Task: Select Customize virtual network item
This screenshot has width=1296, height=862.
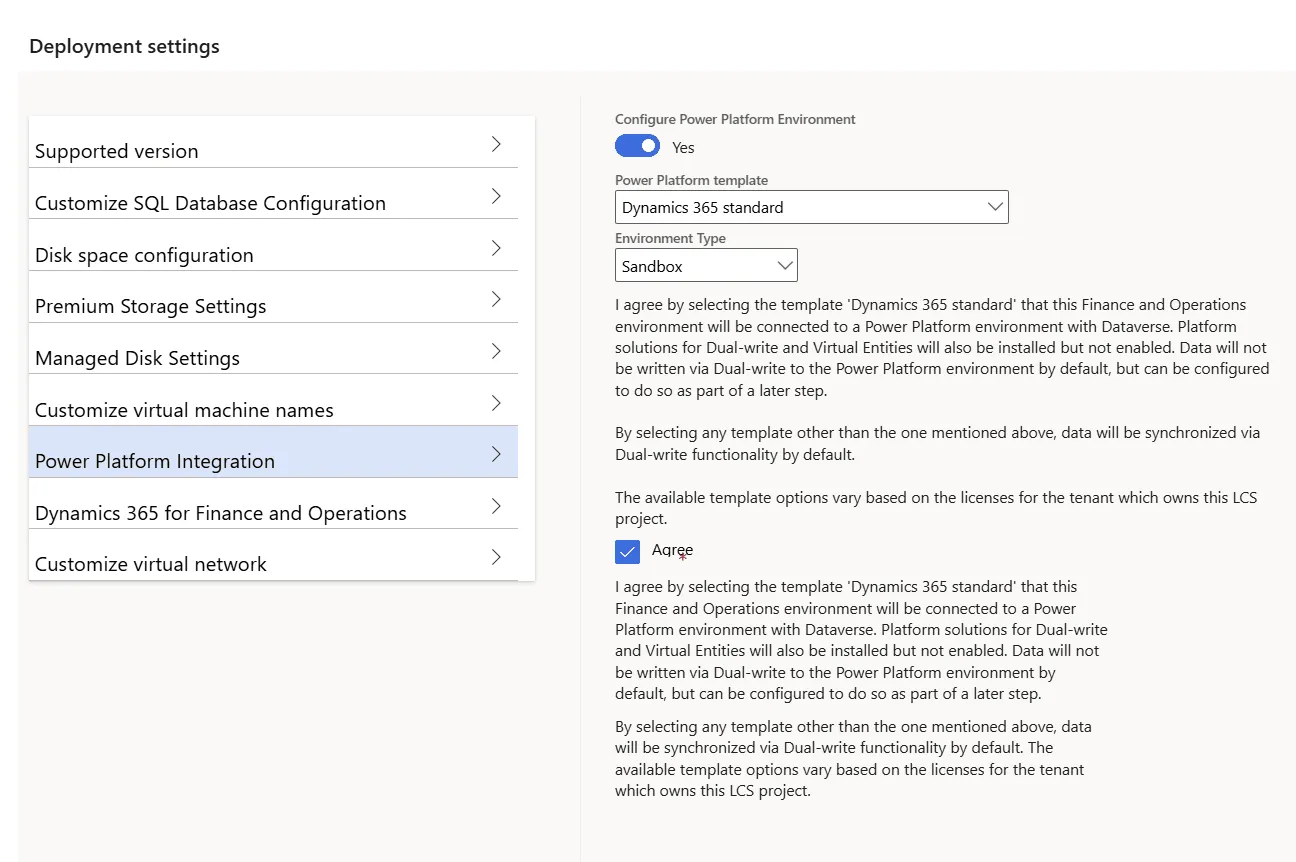Action: (273, 555)
